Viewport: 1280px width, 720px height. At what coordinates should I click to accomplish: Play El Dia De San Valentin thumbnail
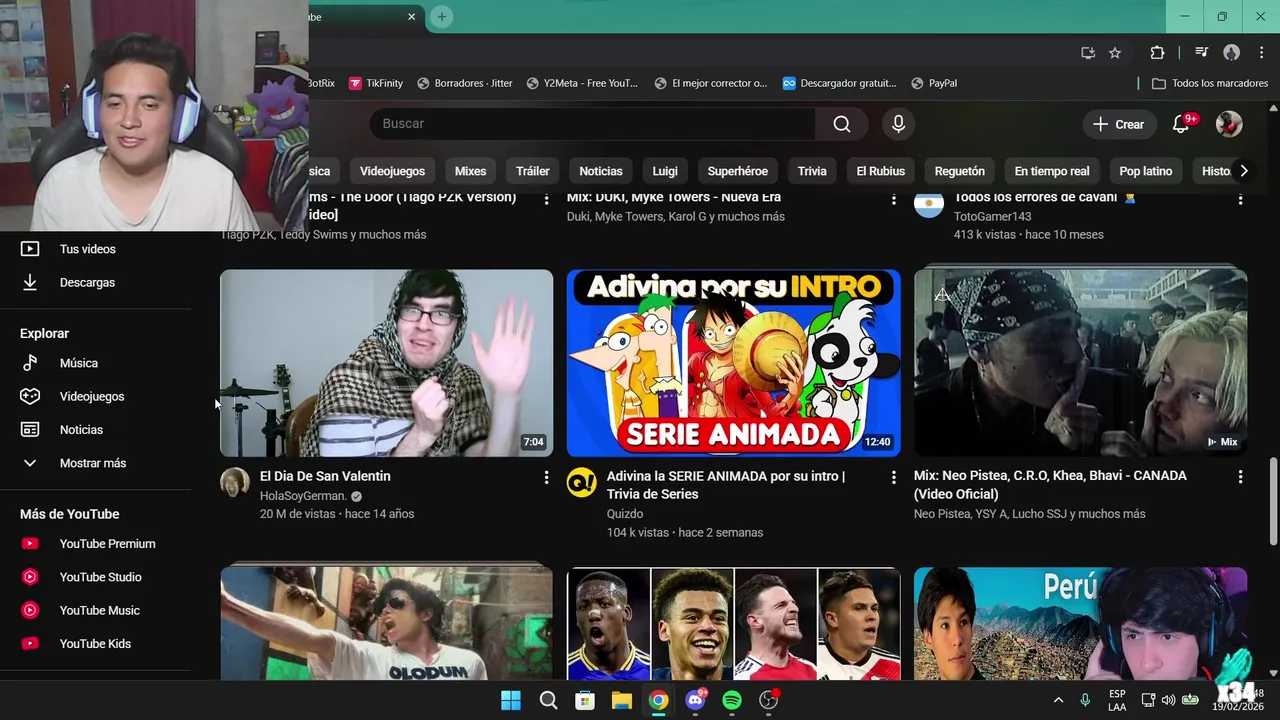[386, 363]
